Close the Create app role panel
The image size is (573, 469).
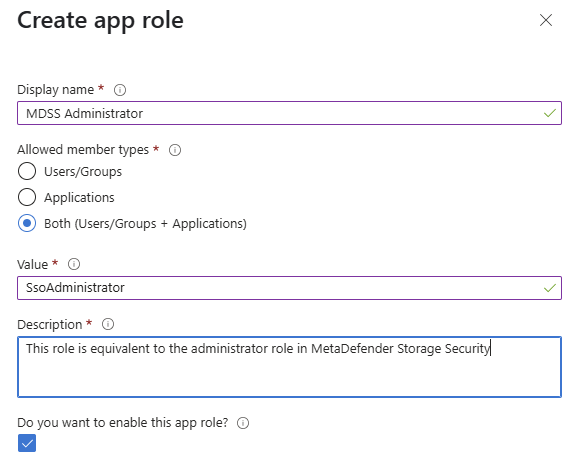point(546,20)
